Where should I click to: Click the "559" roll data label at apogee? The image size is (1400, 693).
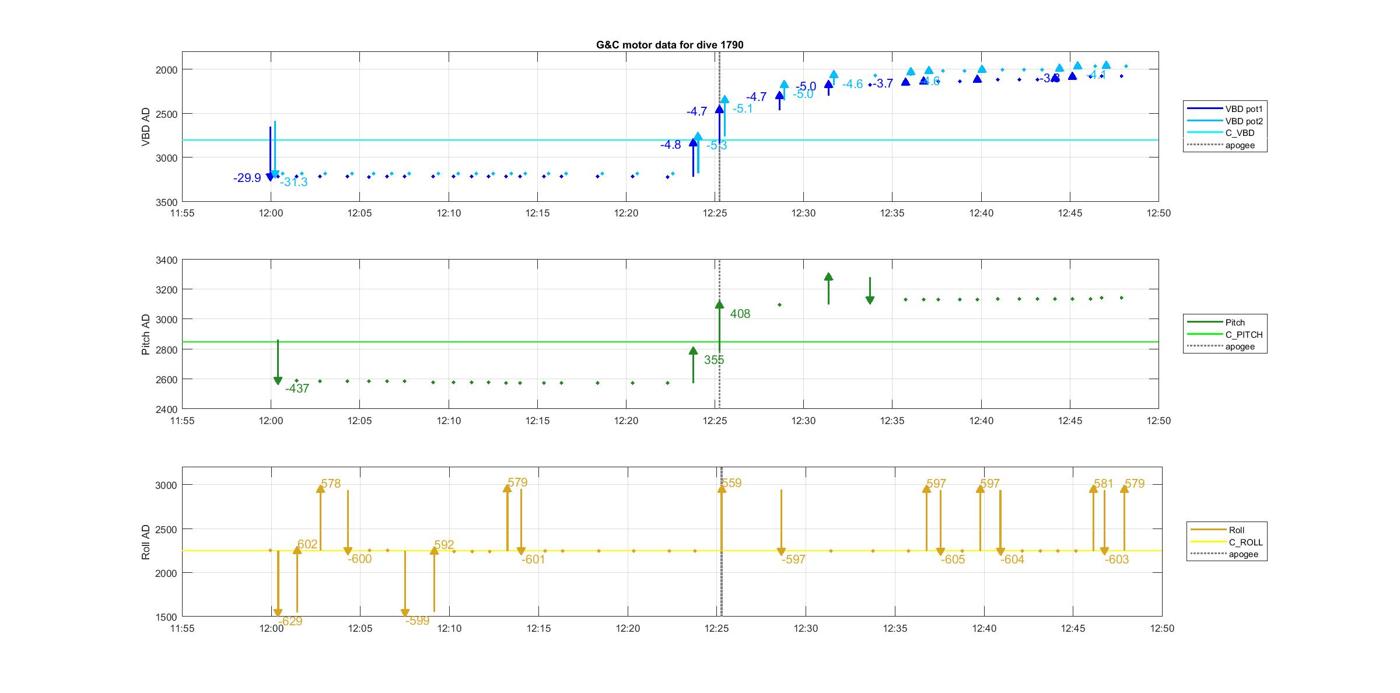pos(731,483)
